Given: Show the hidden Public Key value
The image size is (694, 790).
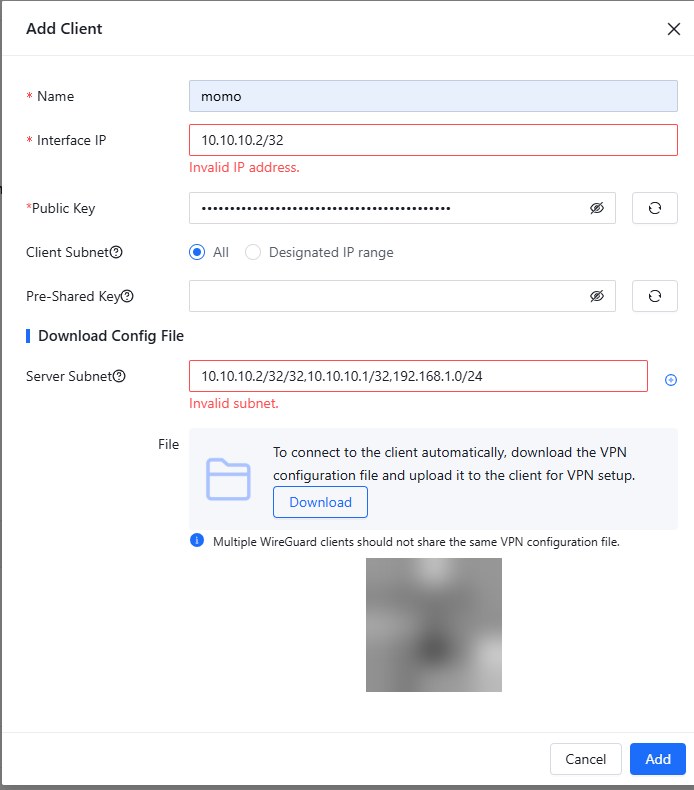Looking at the screenshot, I should pyautogui.click(x=597, y=208).
